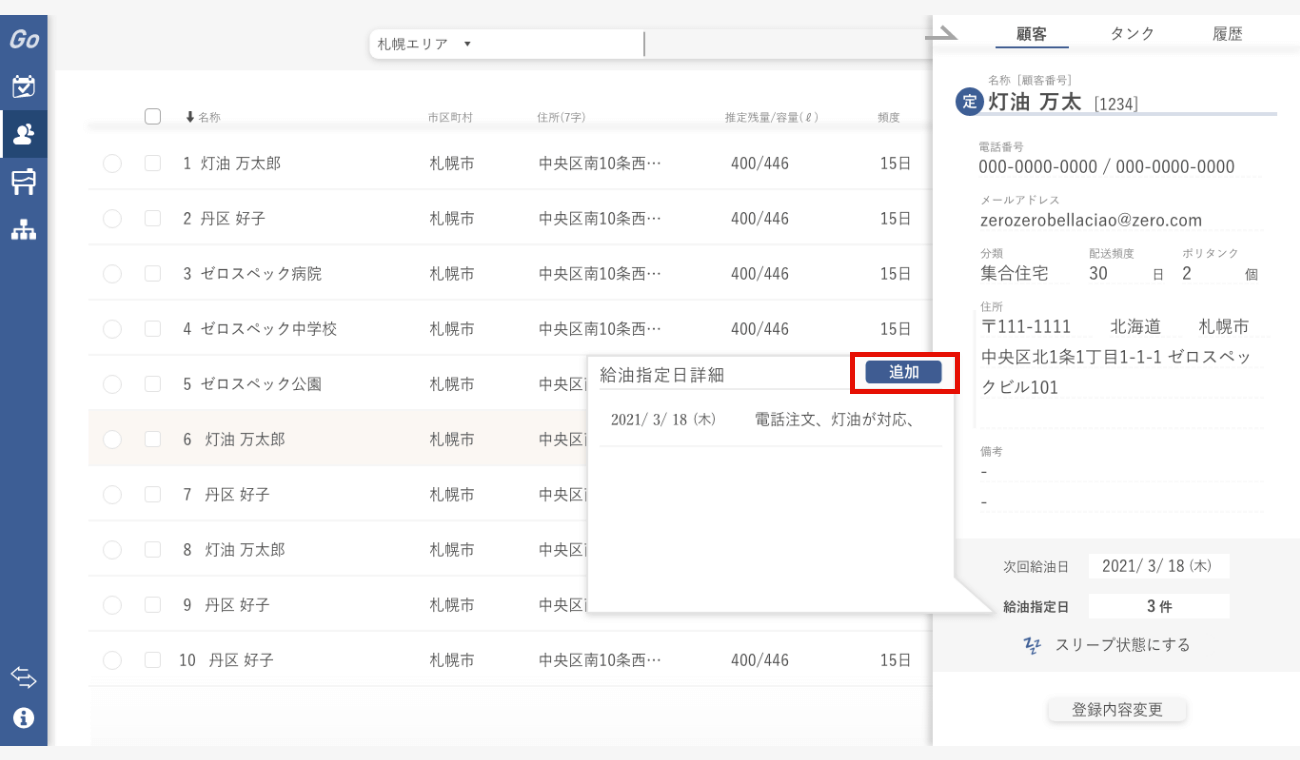
Task: Click the 給油指定日 3件 field
Action: click(x=1159, y=606)
